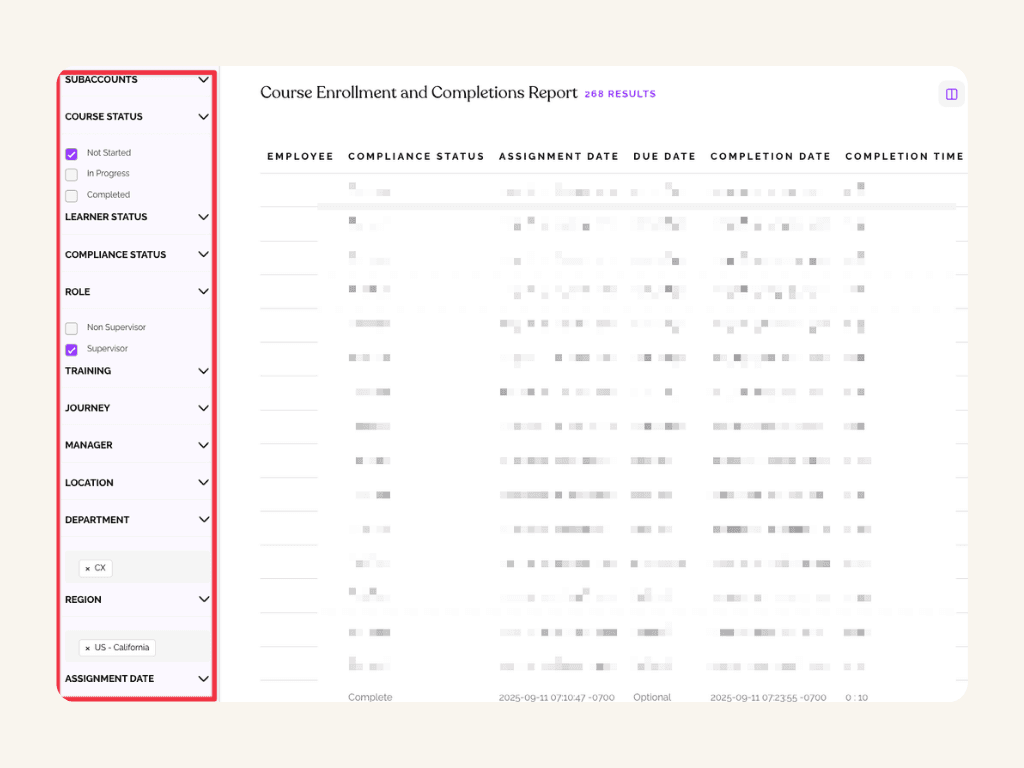Expand the Training filter chevron
This screenshot has width=1024, height=768.
tap(203, 371)
